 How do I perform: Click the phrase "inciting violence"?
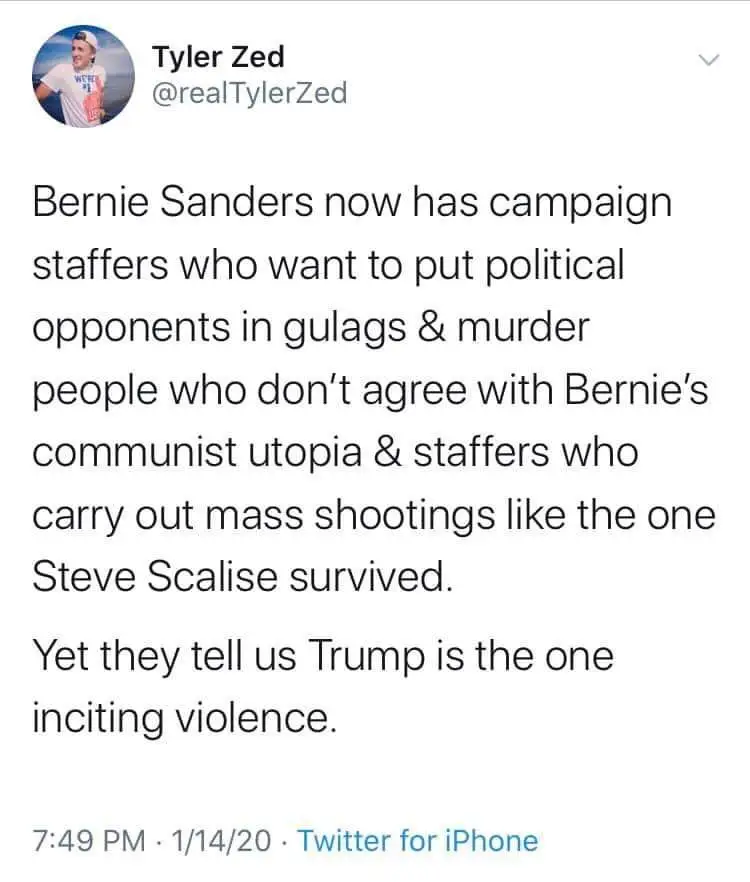(x=180, y=719)
